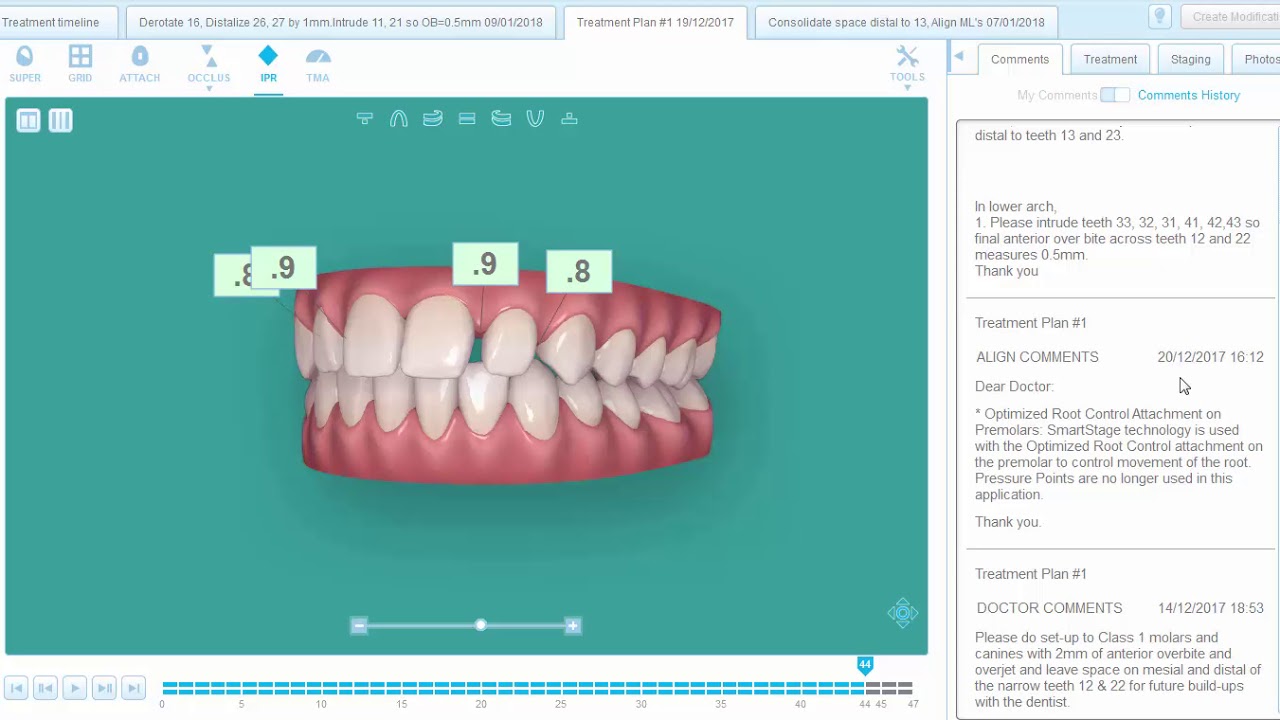Click the left .9 IPR label
Screen dimensions: 1280x720
click(284, 268)
